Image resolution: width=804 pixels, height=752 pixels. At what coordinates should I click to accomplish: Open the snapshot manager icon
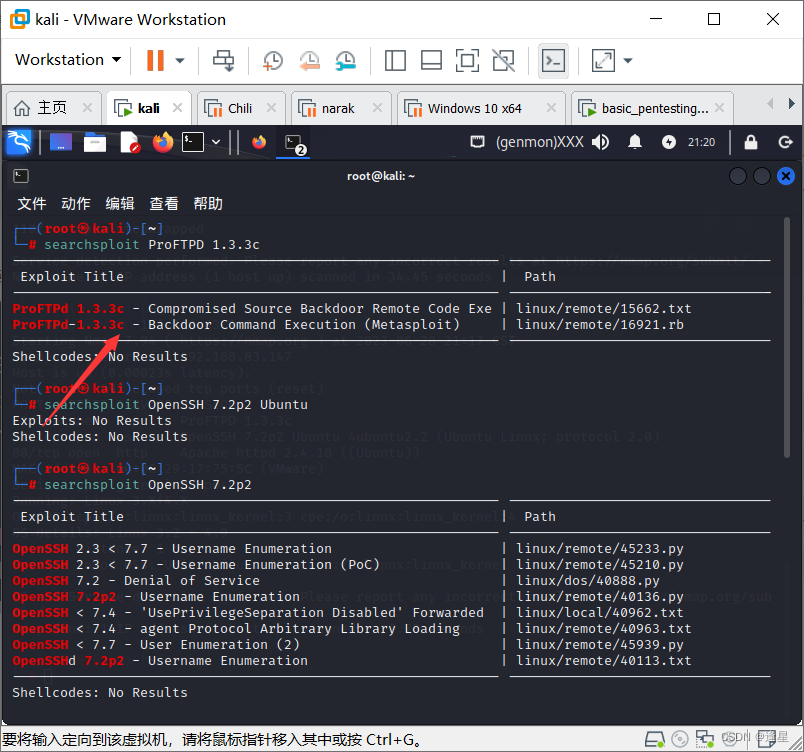346,60
